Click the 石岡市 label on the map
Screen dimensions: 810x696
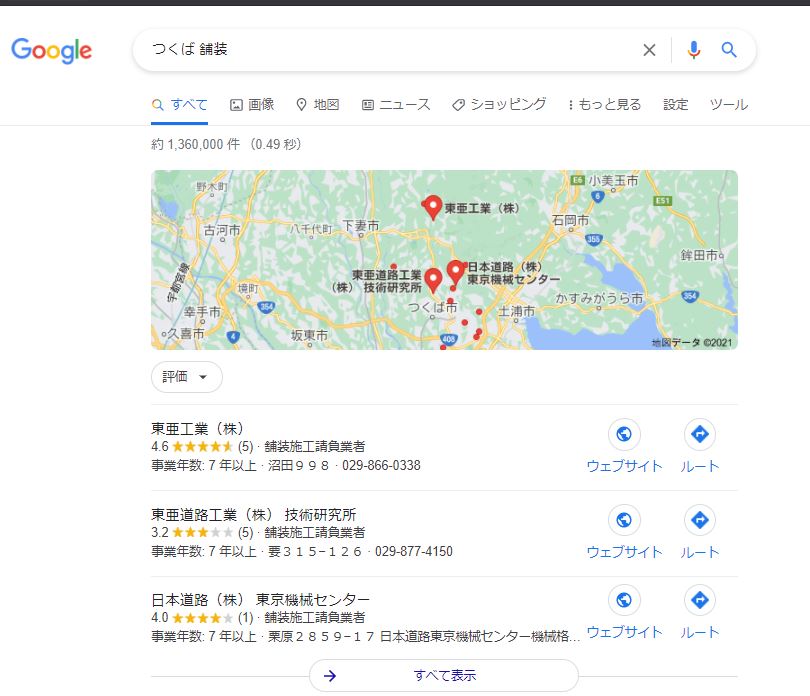pos(570,220)
